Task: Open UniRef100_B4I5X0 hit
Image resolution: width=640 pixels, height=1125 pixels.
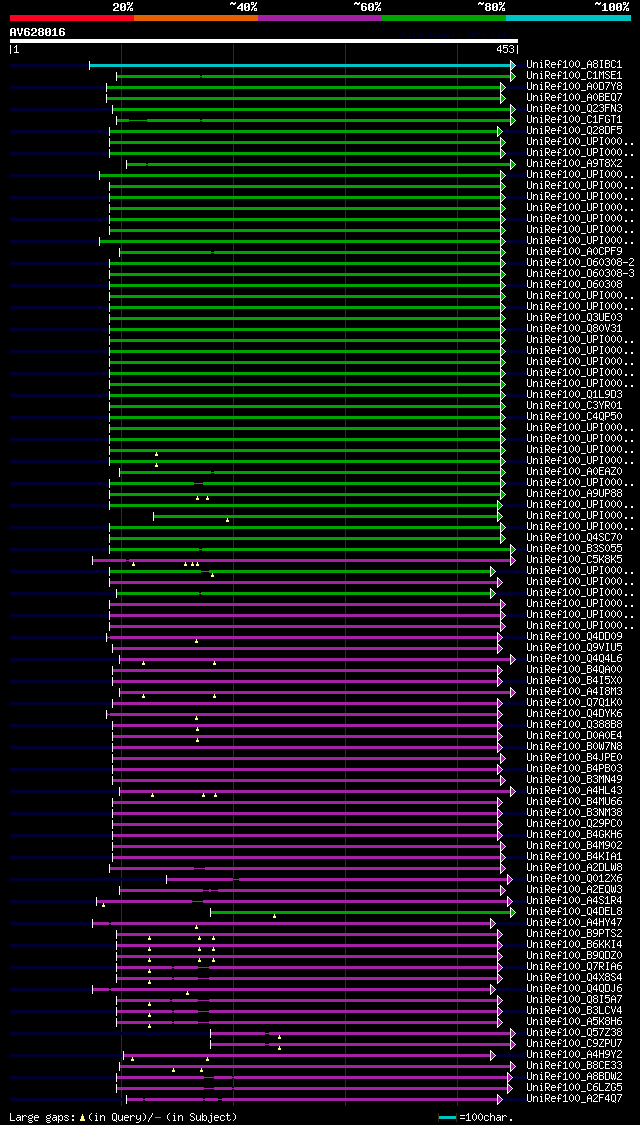Action: 574,681
